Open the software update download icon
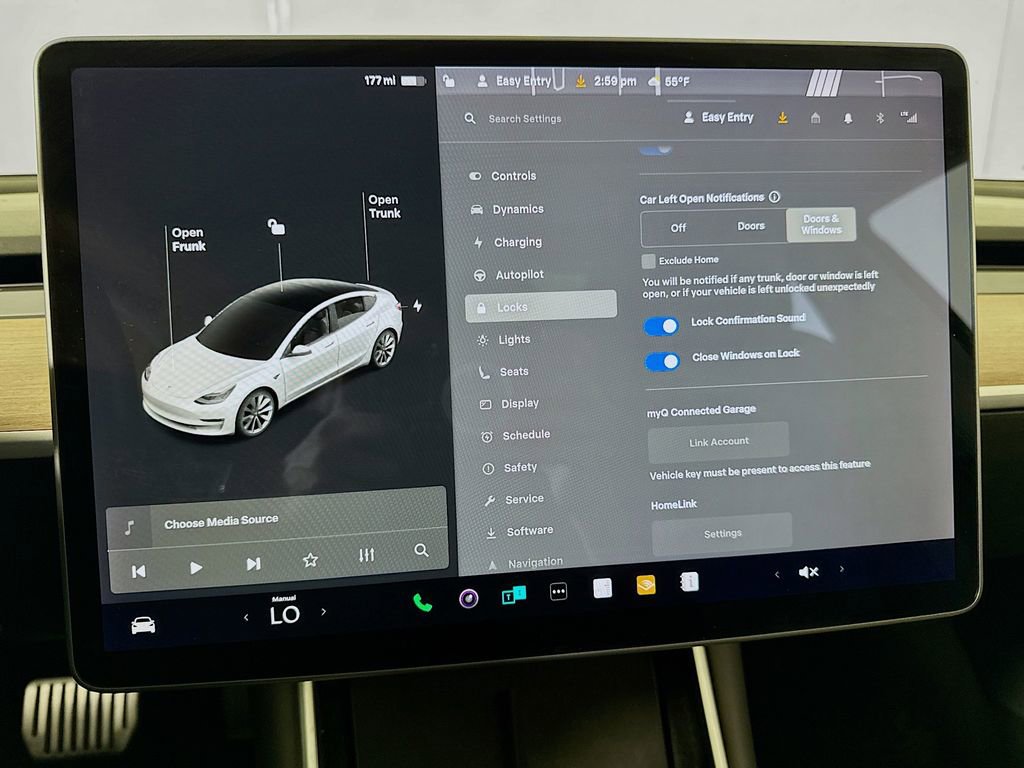The image size is (1024, 768). [782, 118]
